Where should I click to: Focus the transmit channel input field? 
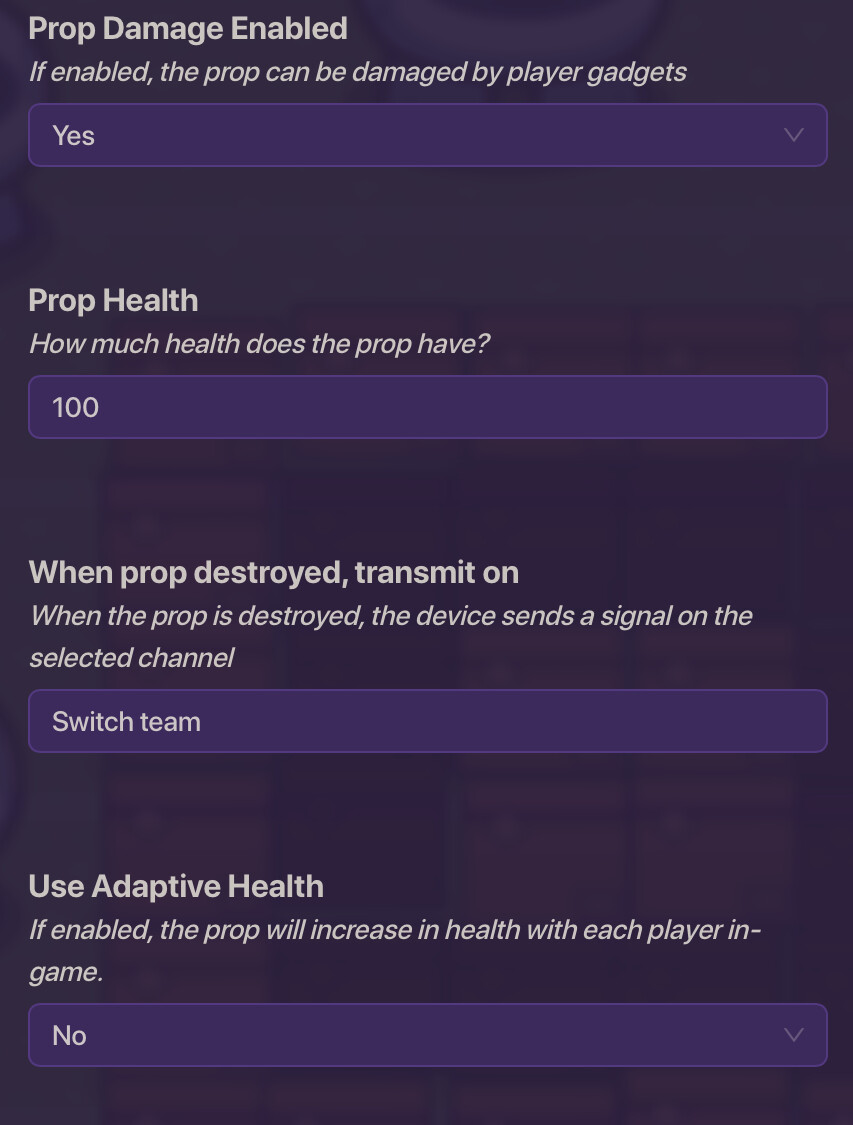(x=427, y=721)
